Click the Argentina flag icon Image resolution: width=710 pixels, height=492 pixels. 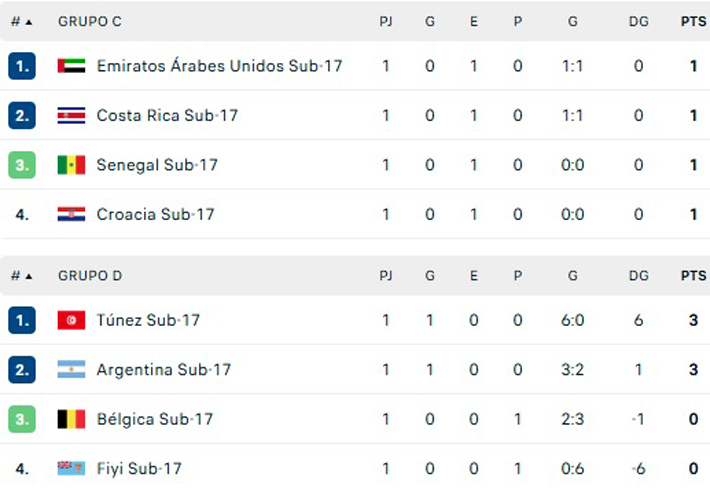[x=71, y=370]
